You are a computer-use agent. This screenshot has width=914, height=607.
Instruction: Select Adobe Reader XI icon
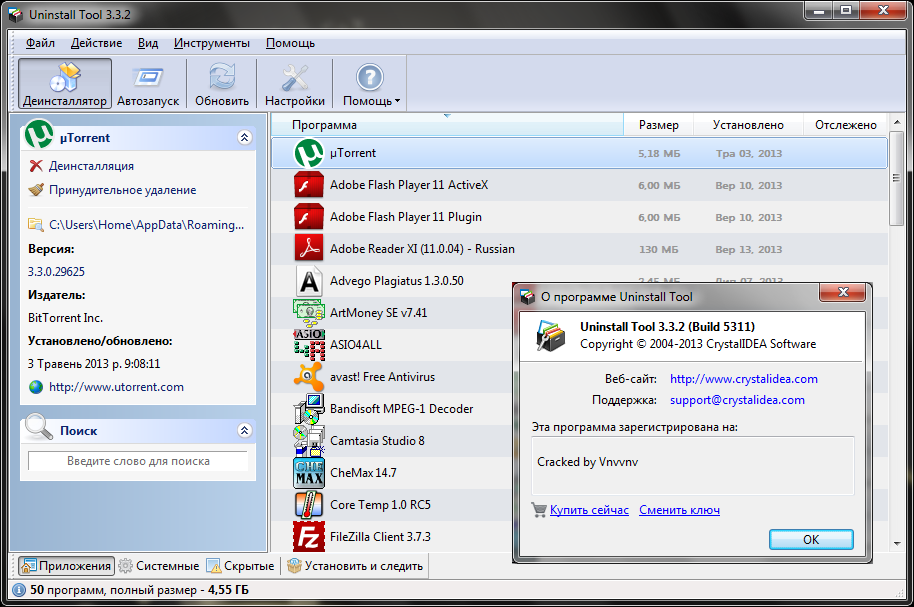tap(308, 249)
